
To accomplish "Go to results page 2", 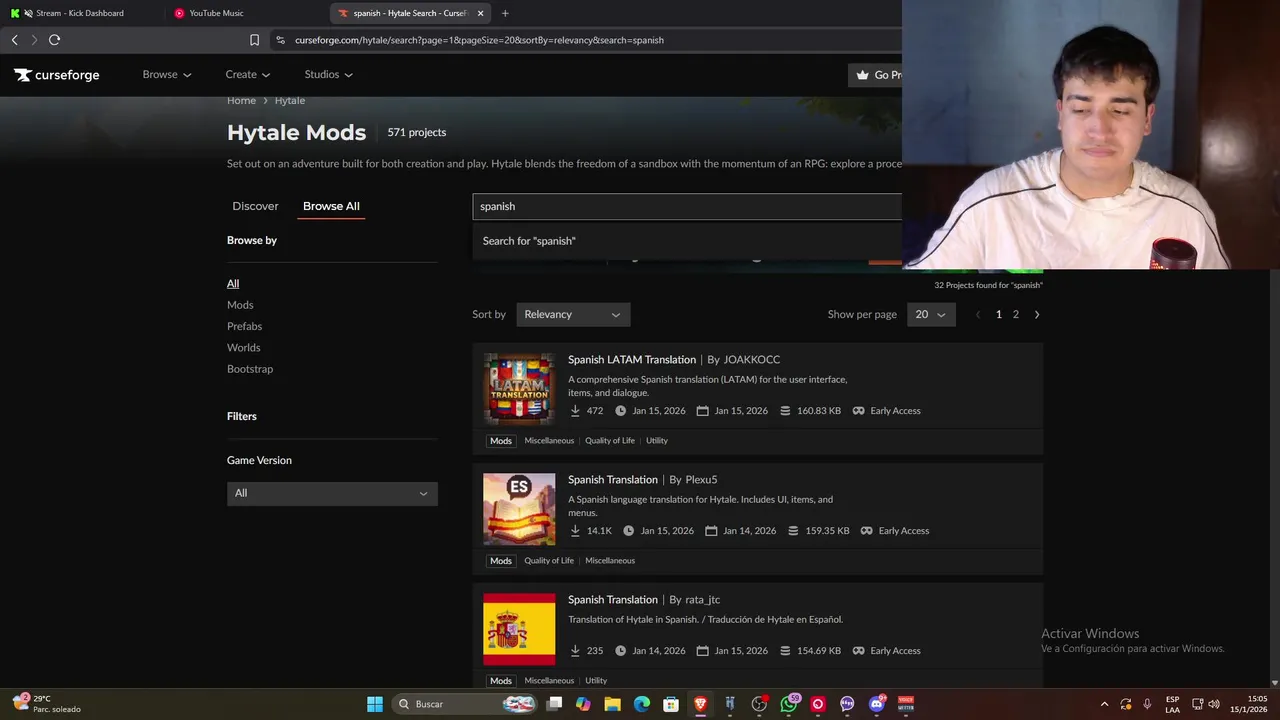I will [1016, 314].
